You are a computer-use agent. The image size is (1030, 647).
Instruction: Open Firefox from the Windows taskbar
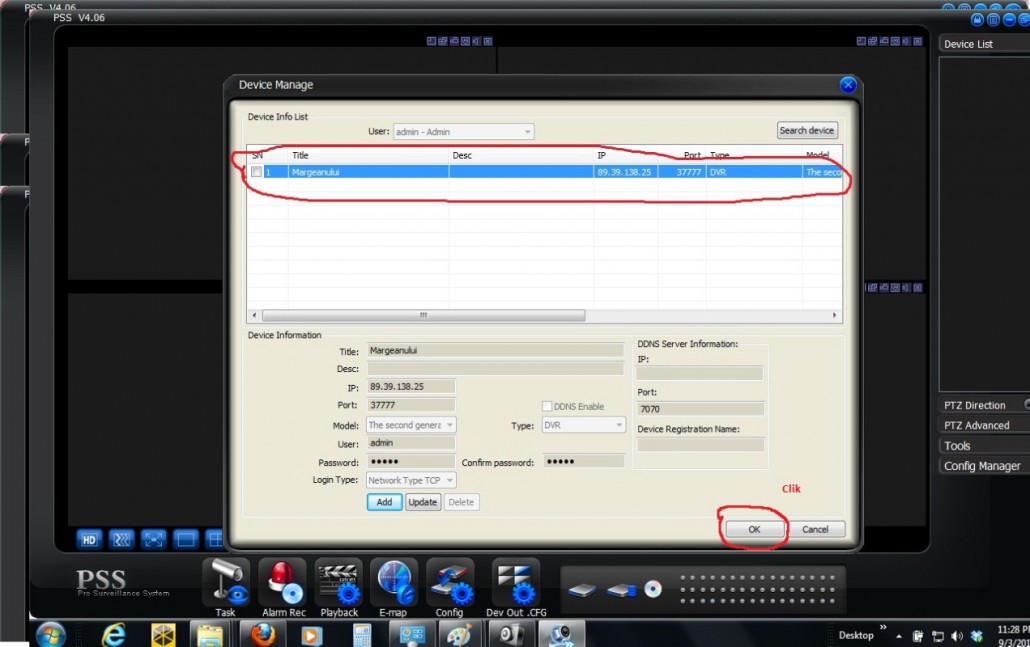tap(262, 634)
